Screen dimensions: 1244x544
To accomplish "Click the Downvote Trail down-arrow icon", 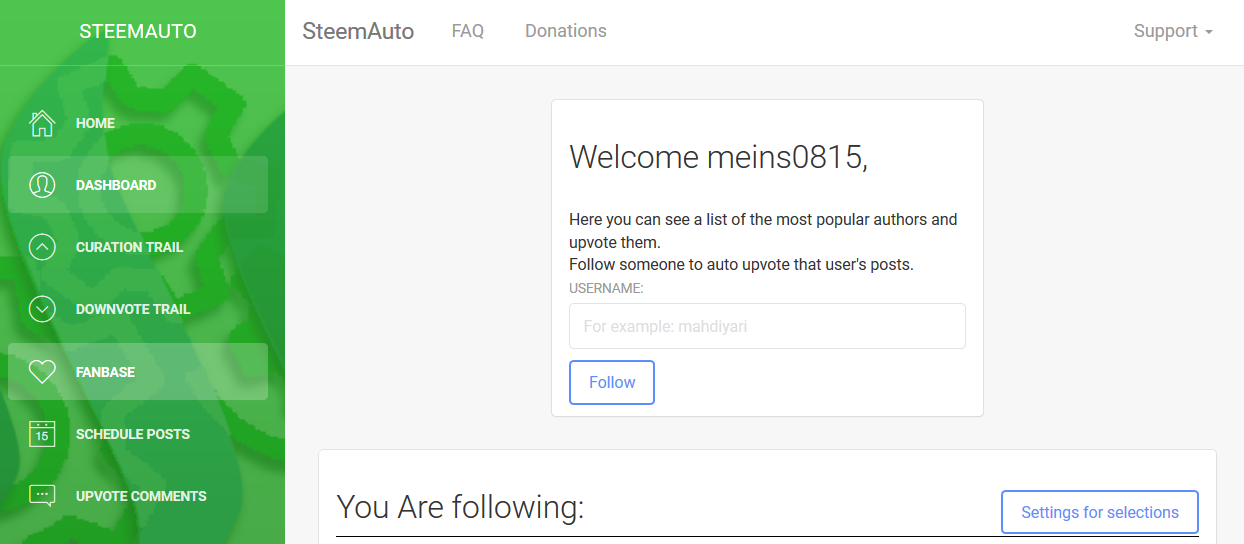I will [42, 309].
